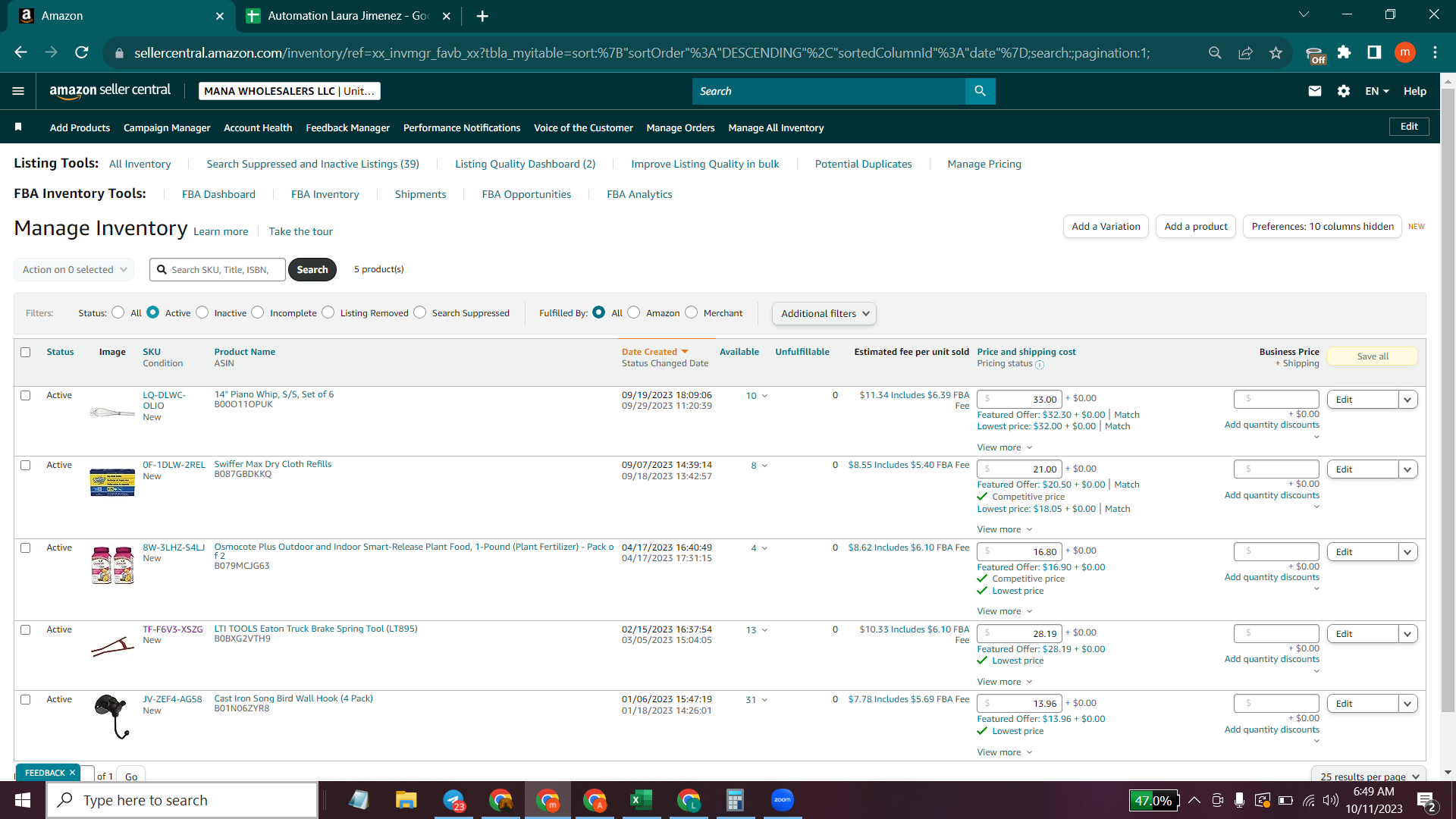
Task: Close the FEEDBACK tab with its X
Action: click(72, 773)
